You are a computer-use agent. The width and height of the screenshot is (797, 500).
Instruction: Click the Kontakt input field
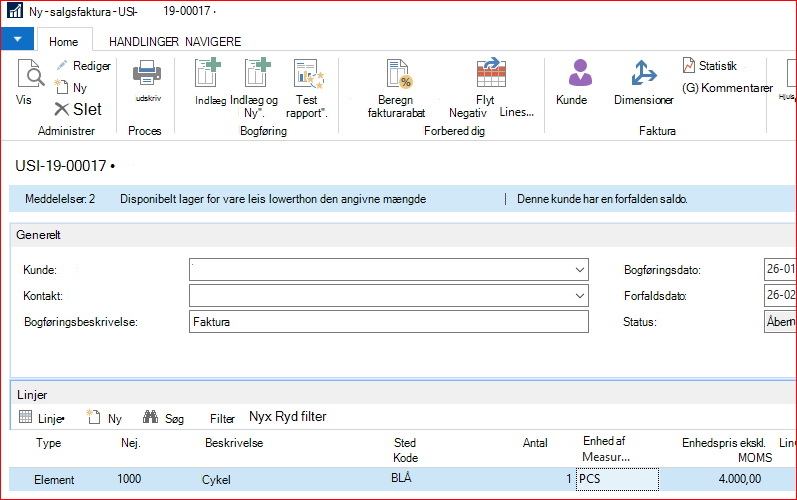click(389, 296)
